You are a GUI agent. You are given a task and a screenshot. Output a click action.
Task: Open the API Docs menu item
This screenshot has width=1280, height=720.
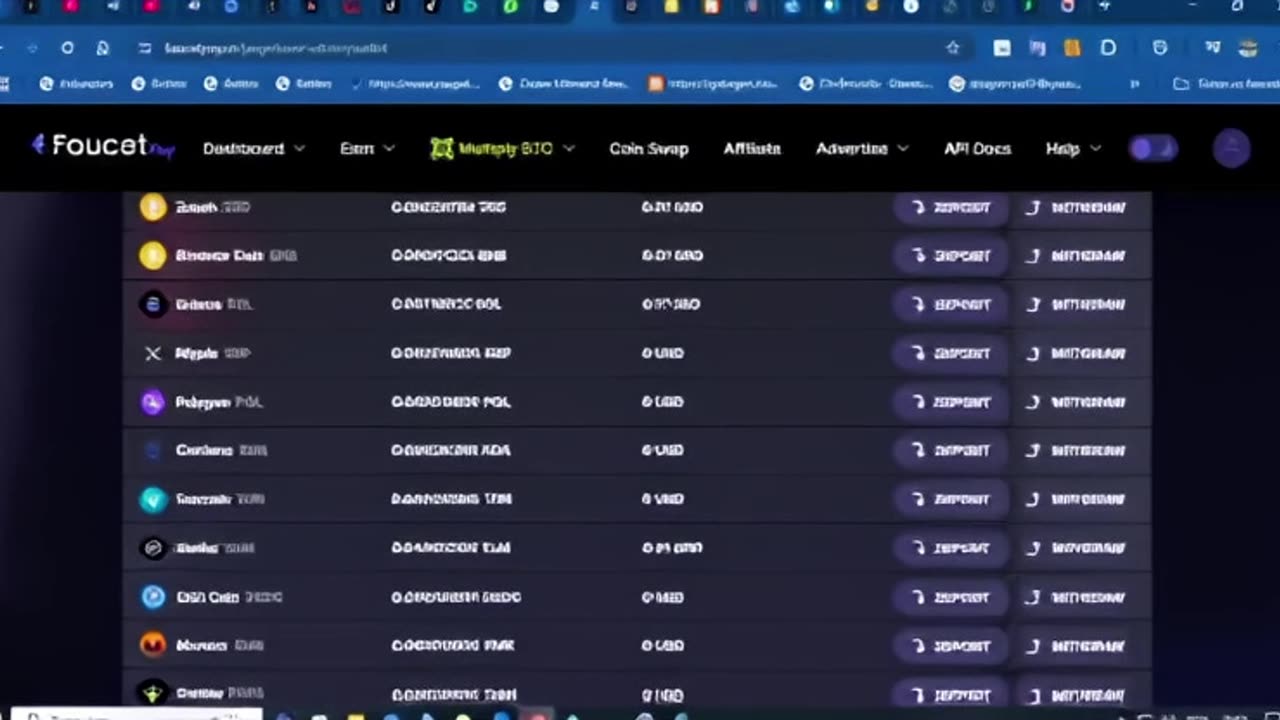(x=977, y=148)
